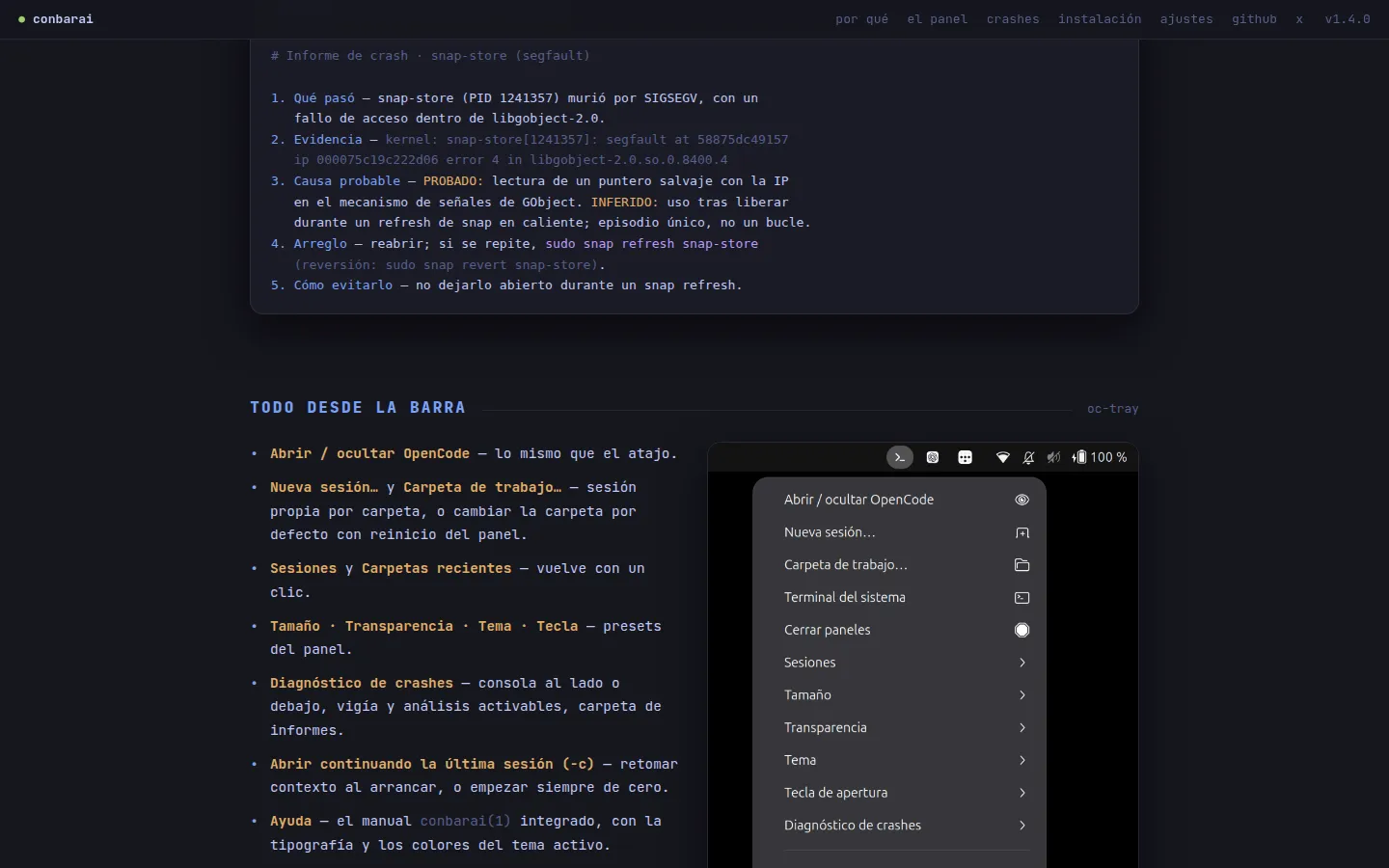This screenshot has width=1389, height=868.
Task: Click the 'Transparencia' bold text in the bullet list
Action: coord(399,627)
